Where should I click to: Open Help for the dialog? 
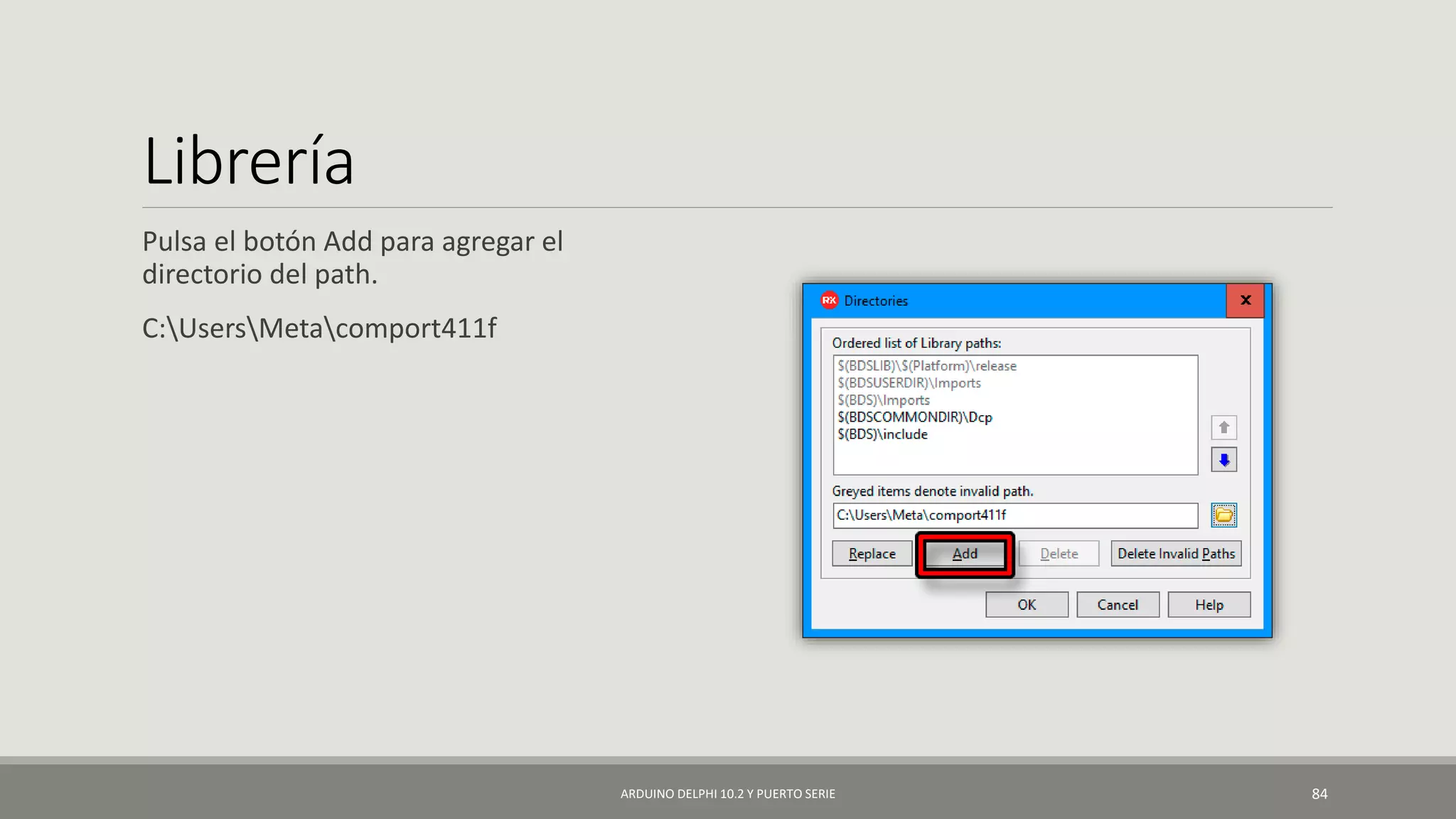[1209, 605]
